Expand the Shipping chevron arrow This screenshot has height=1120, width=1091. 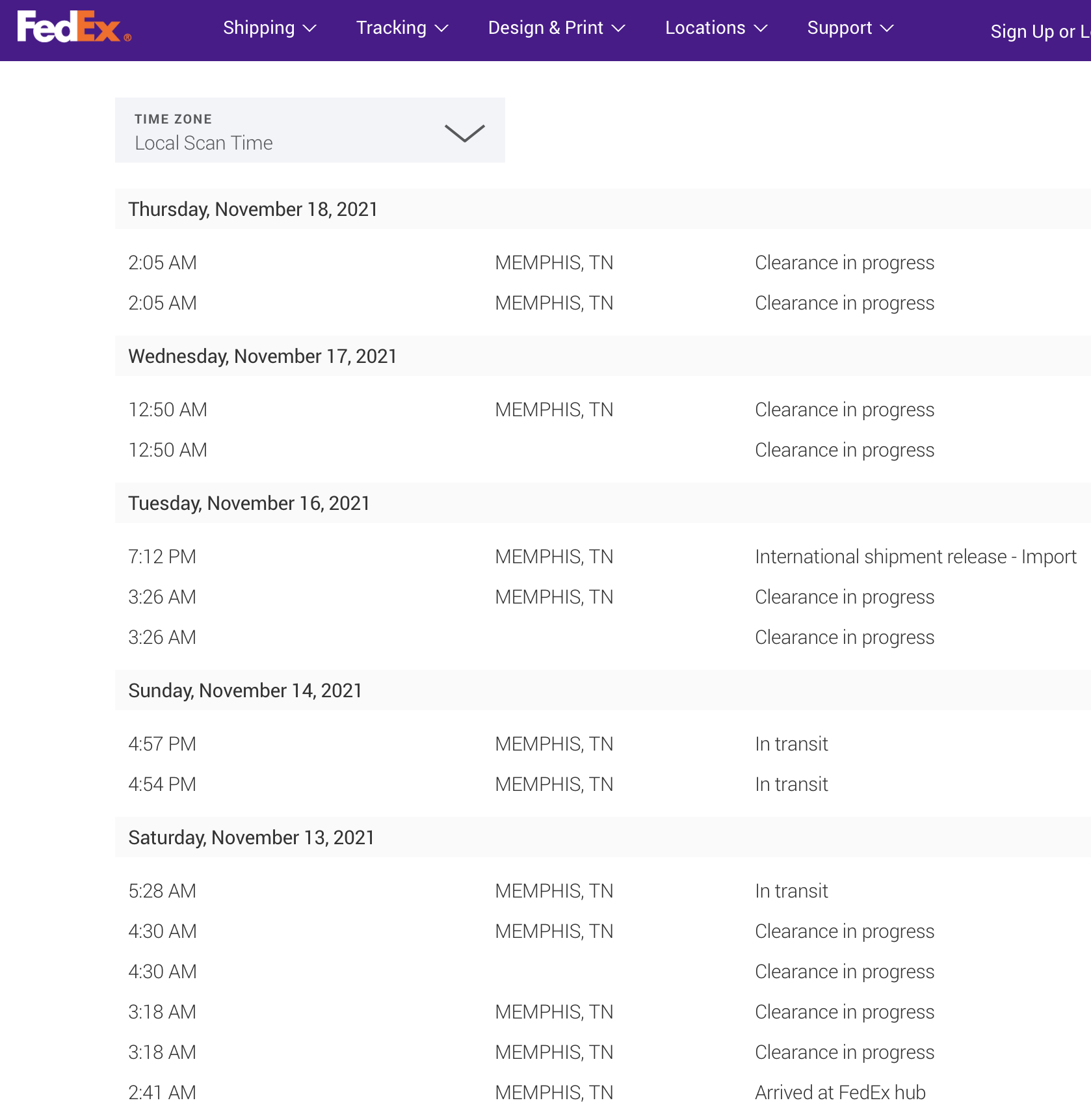(x=310, y=29)
